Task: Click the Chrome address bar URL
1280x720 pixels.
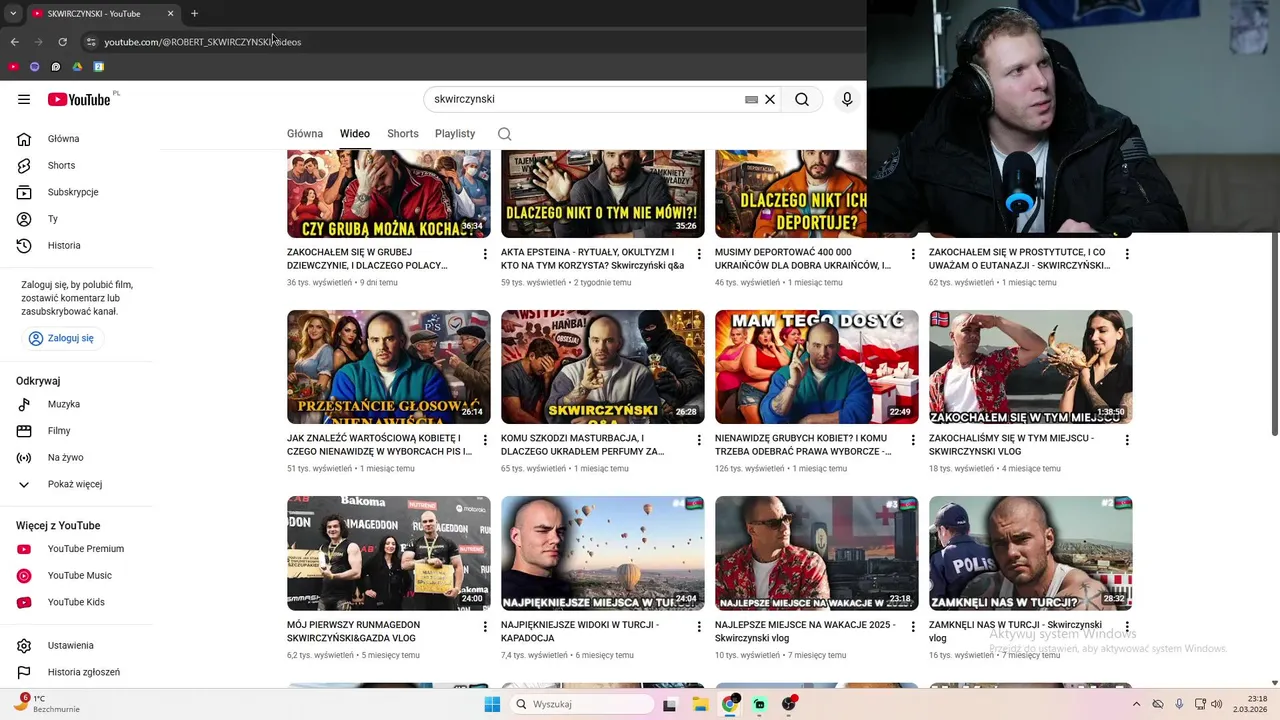Action: pos(203,42)
